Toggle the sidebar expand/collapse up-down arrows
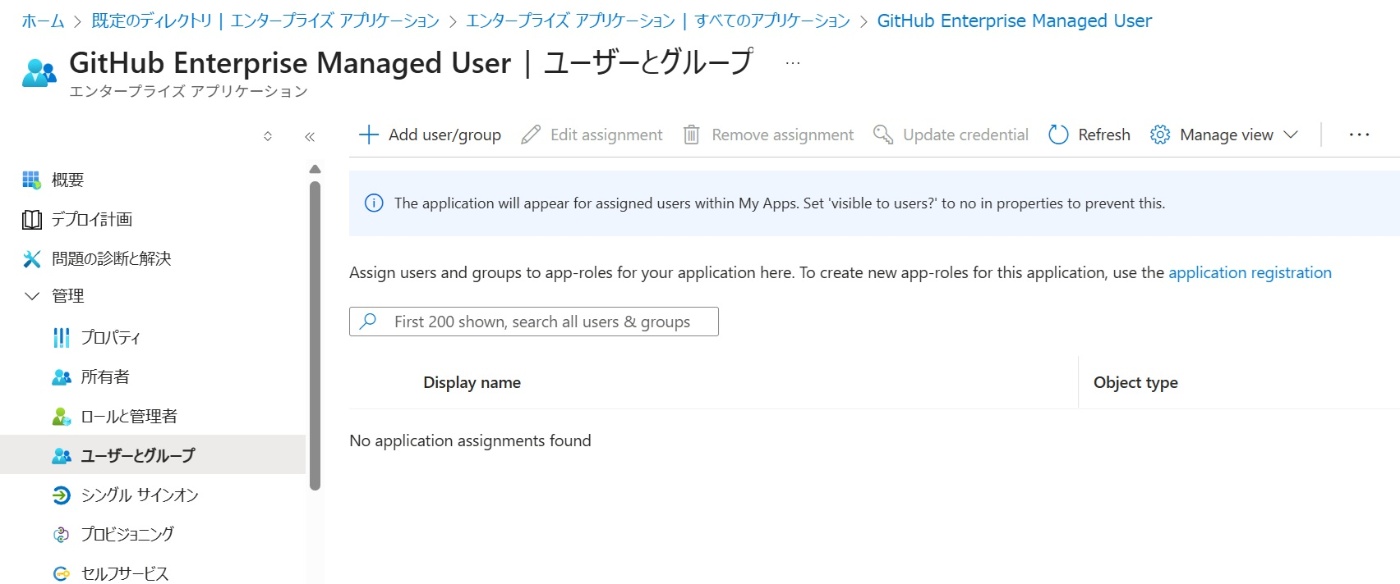1400x584 pixels. (267, 137)
